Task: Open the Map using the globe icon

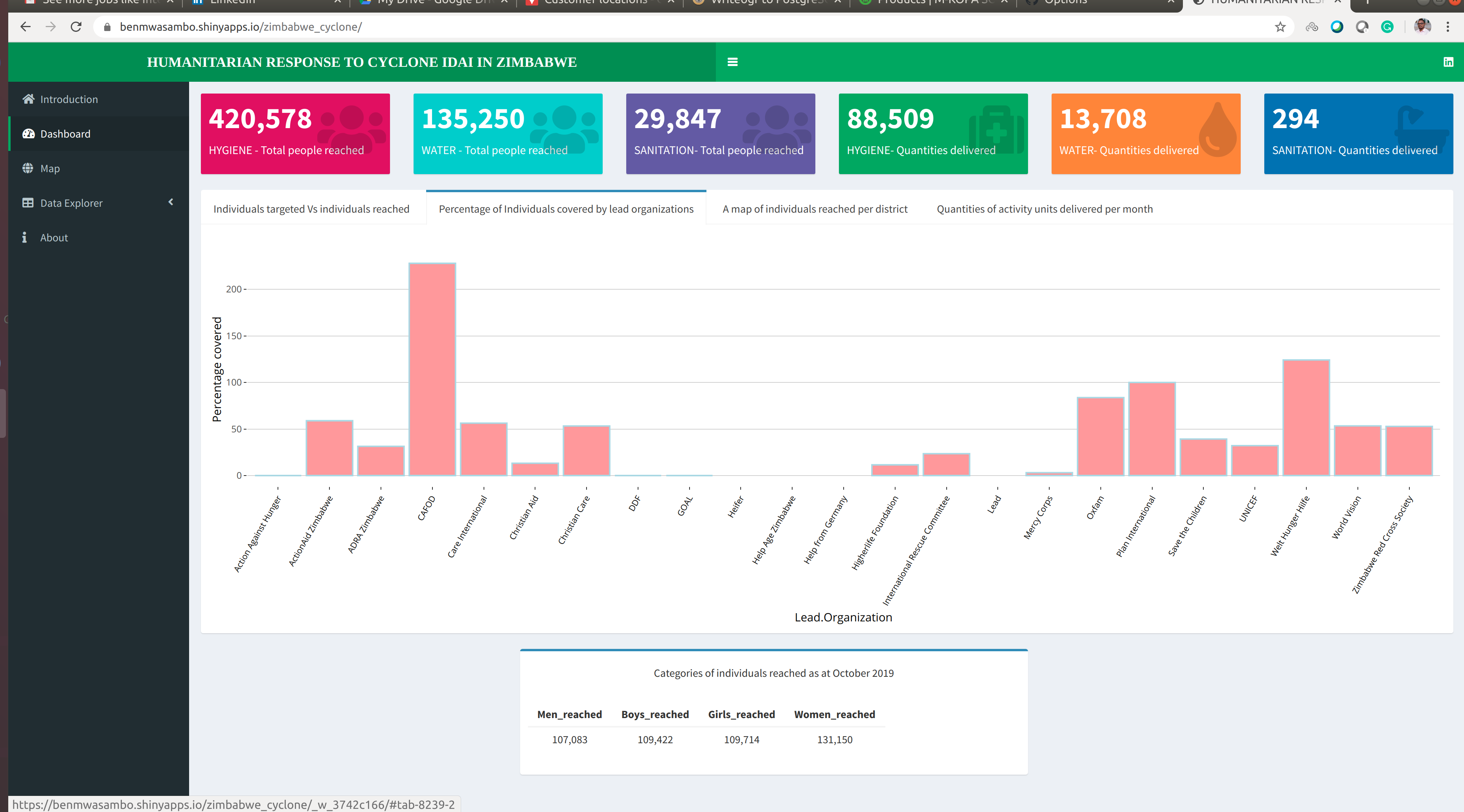Action: click(x=28, y=168)
